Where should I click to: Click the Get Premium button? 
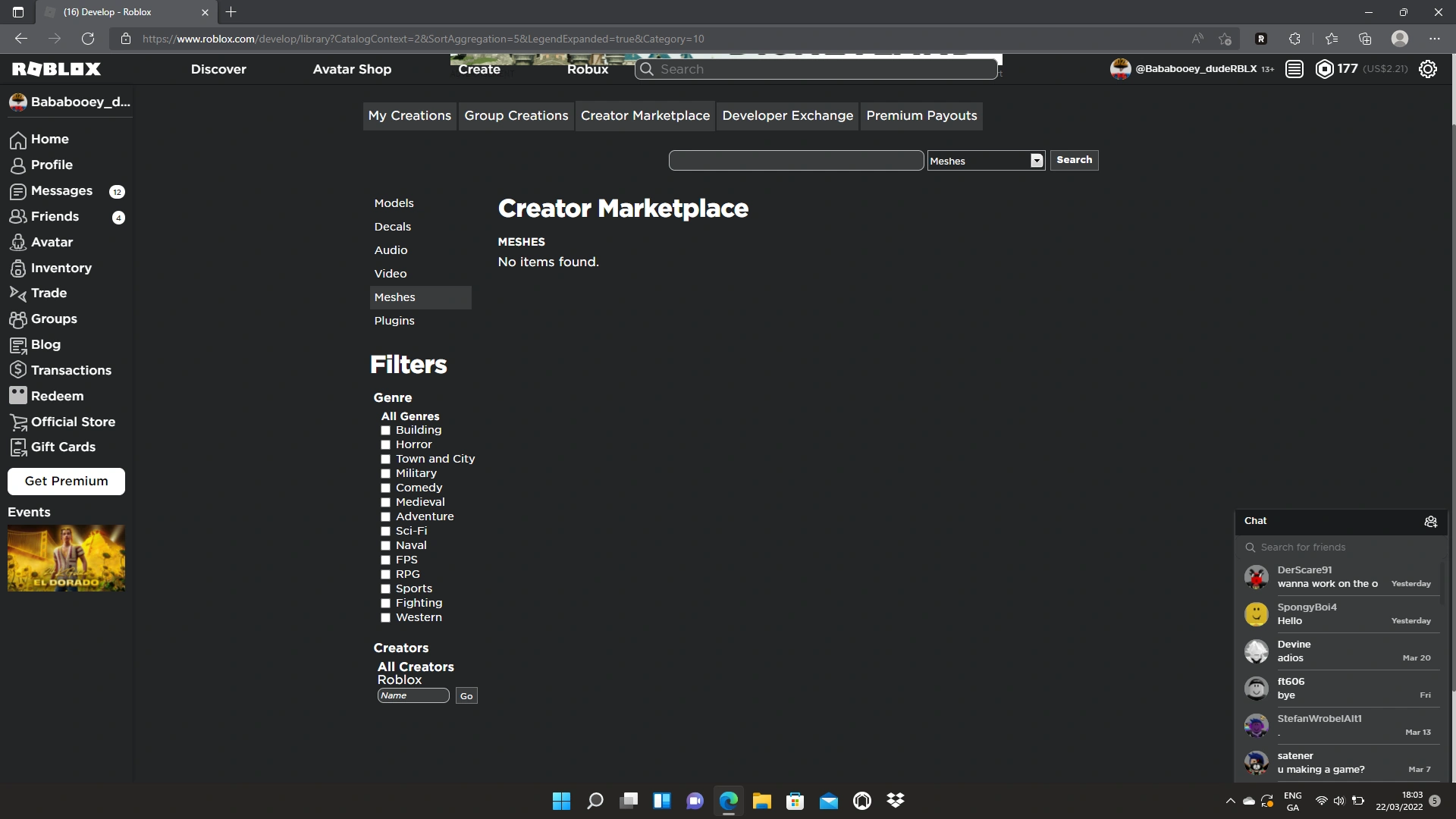66,482
